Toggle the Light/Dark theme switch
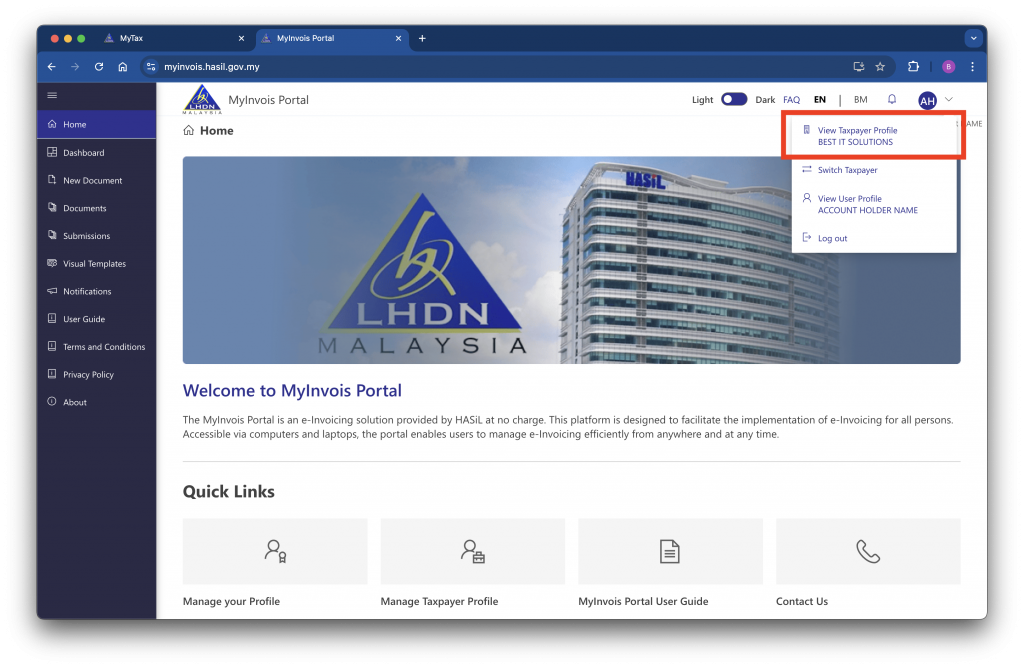Screen dimensions: 1024x668 [x=734, y=100]
